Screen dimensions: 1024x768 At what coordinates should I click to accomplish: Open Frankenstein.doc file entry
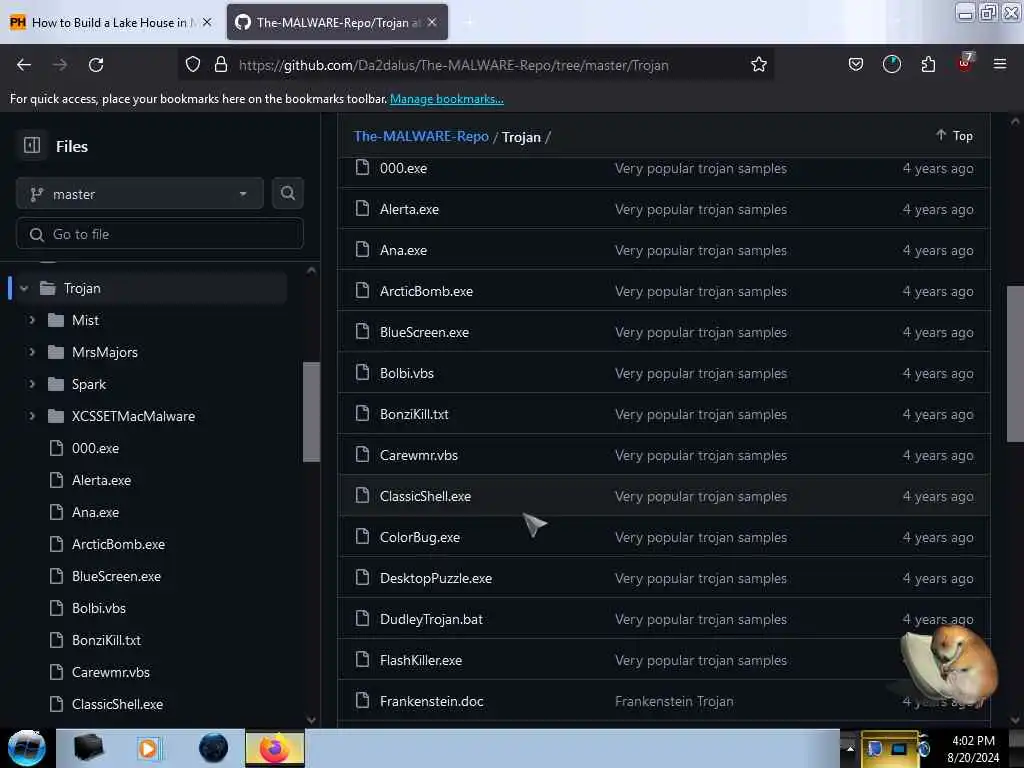pos(432,701)
